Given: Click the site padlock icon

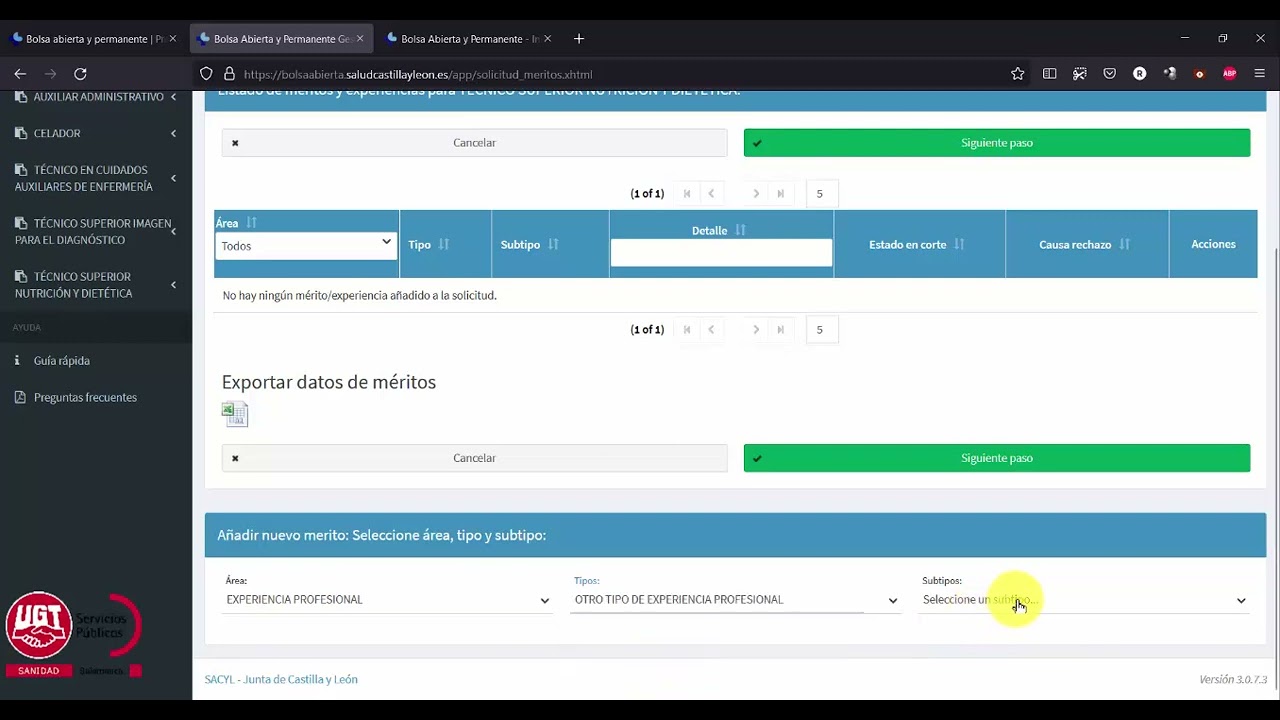Looking at the screenshot, I should [x=229, y=74].
